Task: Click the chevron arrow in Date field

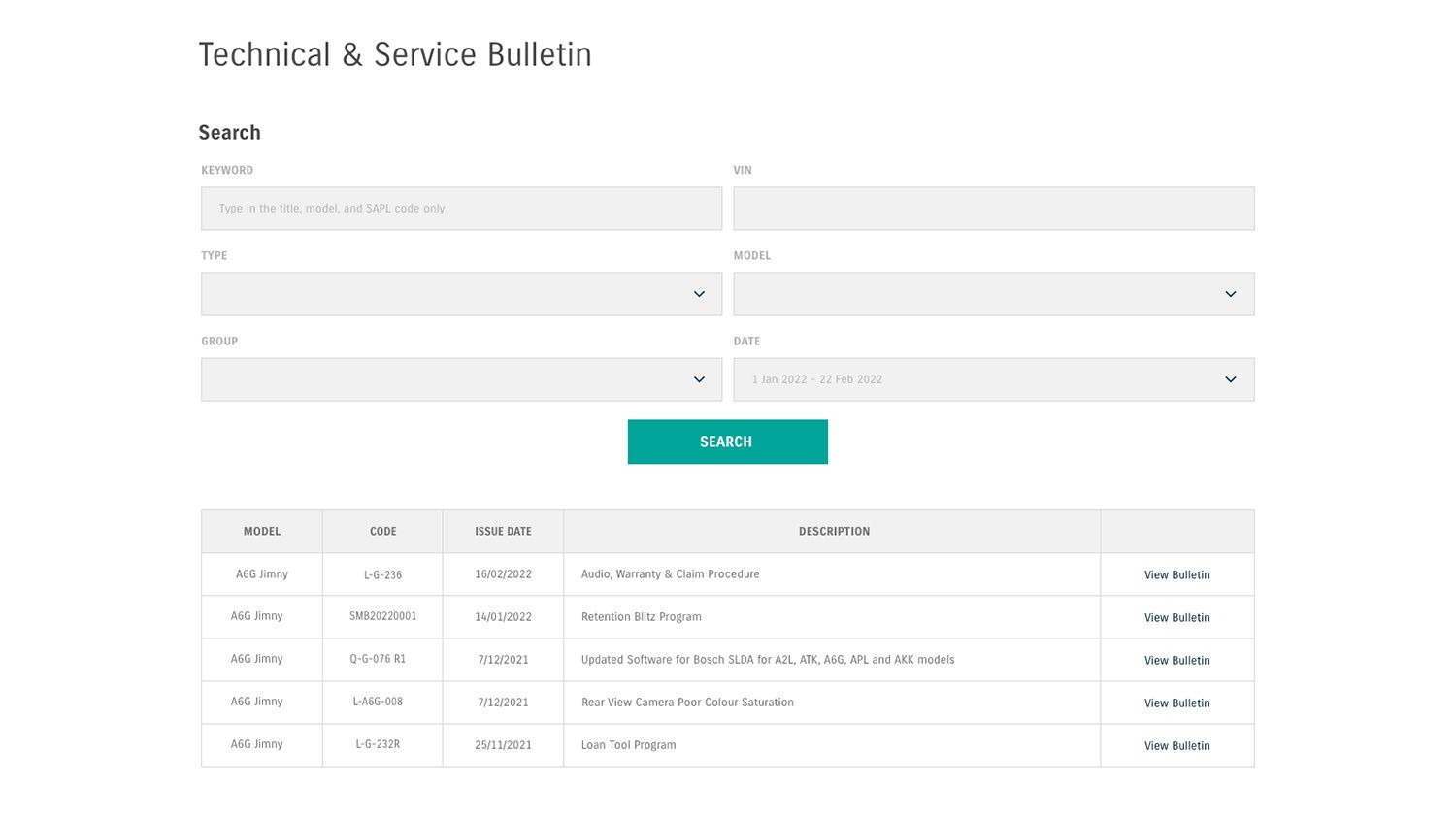Action: pyautogui.click(x=1230, y=379)
